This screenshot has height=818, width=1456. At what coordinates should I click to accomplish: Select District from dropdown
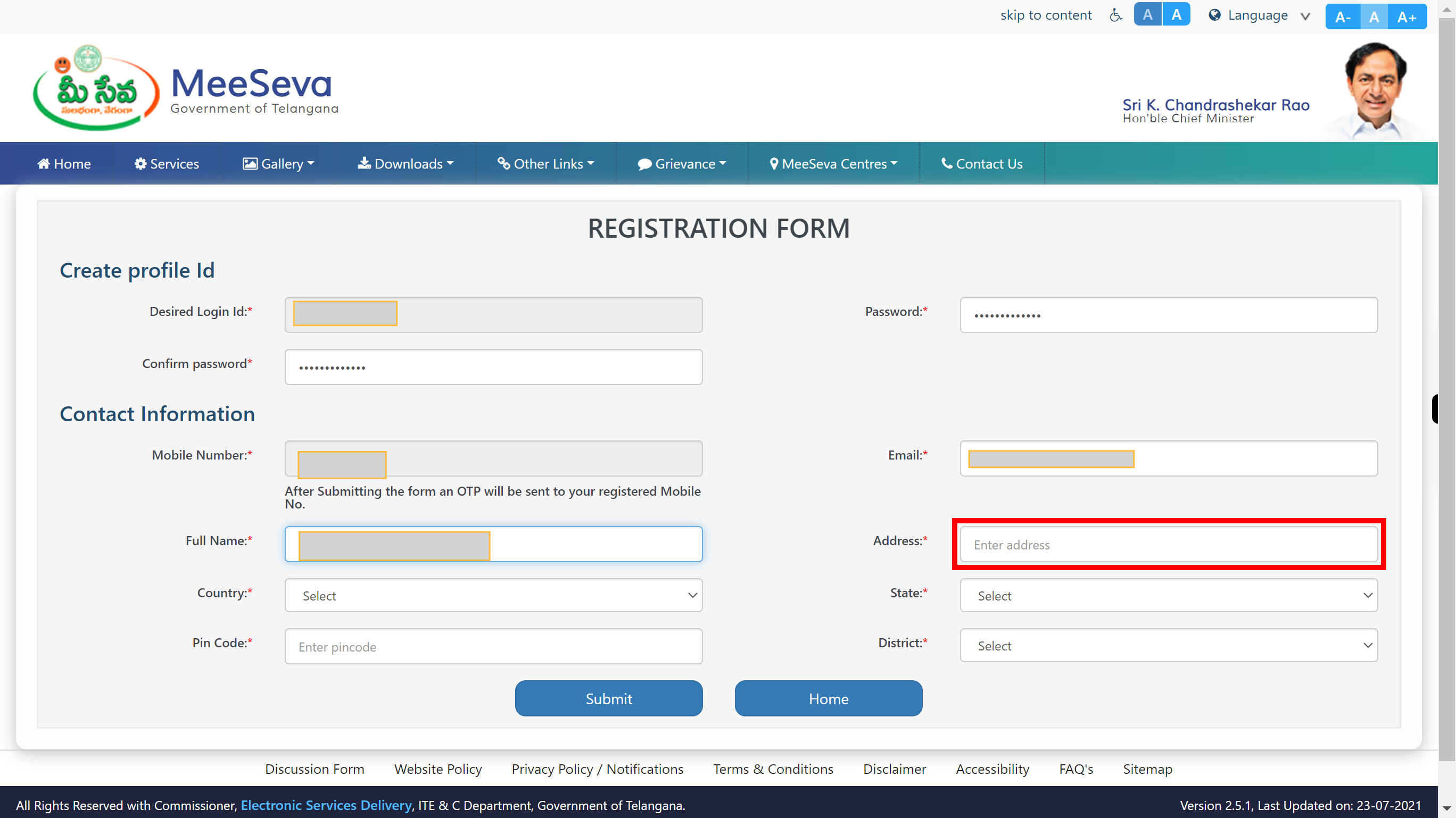[x=1167, y=646]
